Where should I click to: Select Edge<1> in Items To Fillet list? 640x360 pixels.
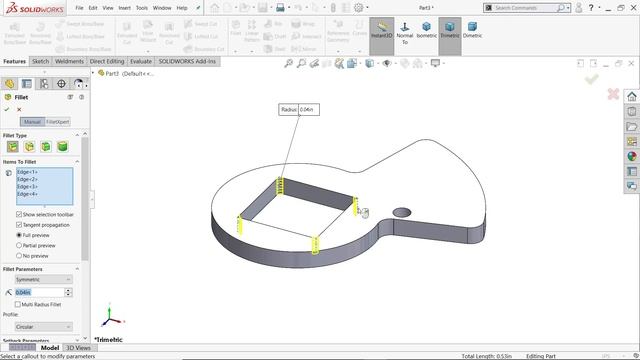pyautogui.click(x=27, y=172)
